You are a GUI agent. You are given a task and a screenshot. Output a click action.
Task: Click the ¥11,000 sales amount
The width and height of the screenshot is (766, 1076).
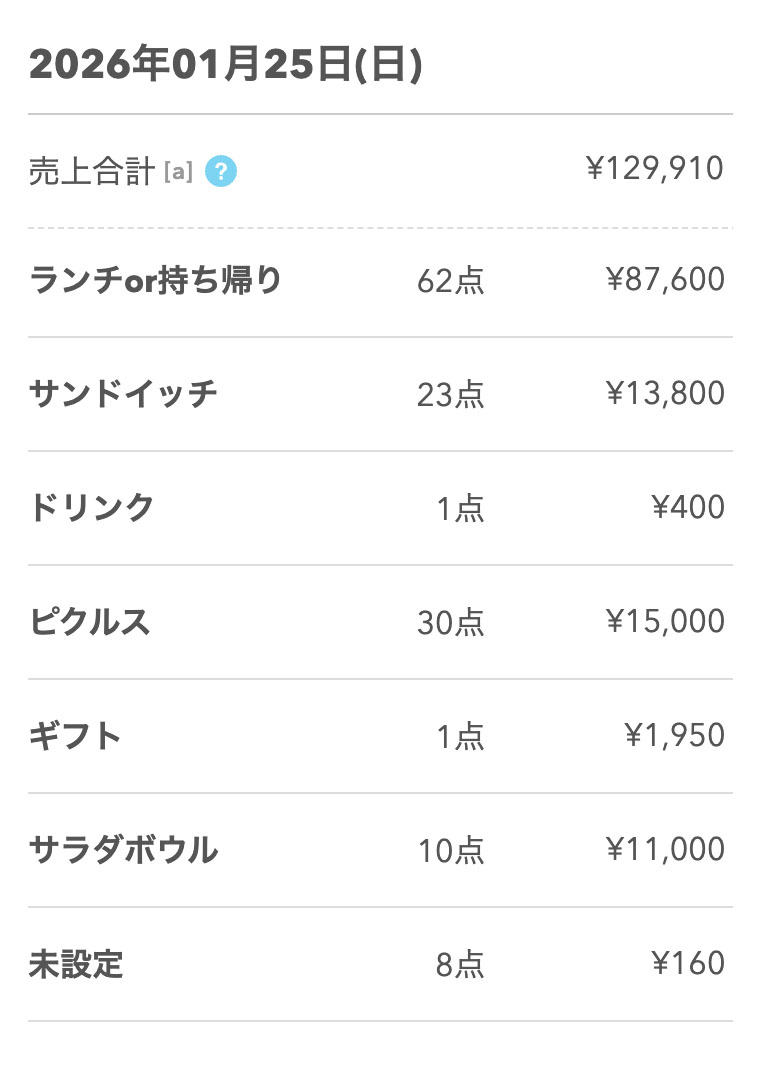point(665,849)
